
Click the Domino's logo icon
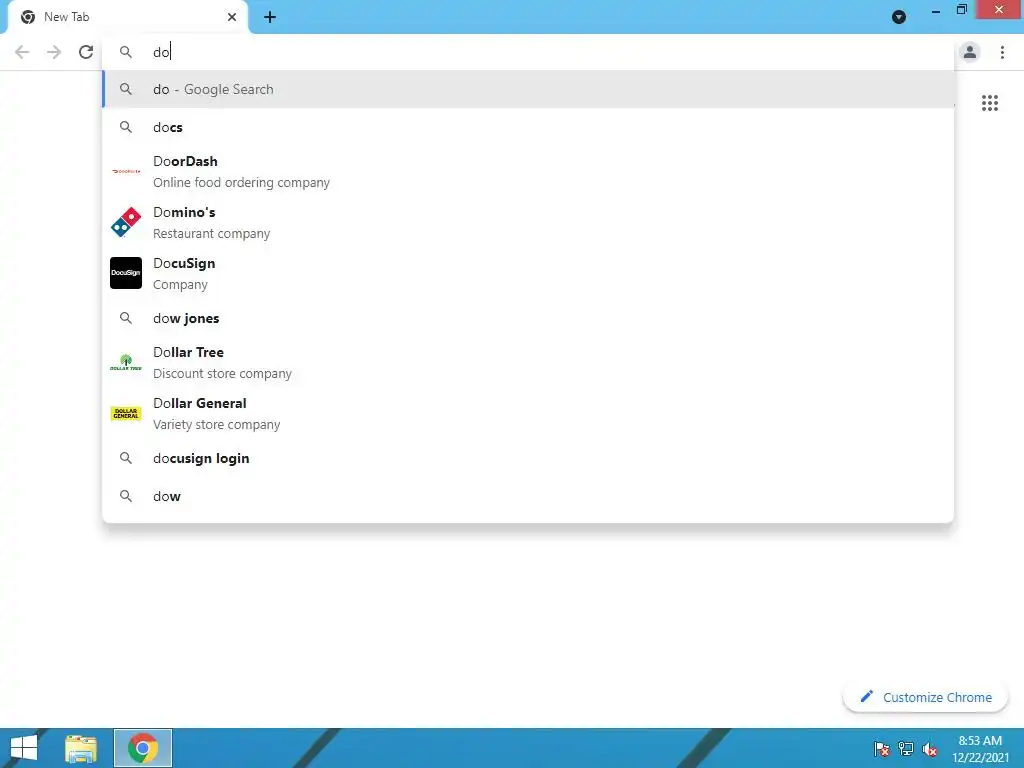126,222
